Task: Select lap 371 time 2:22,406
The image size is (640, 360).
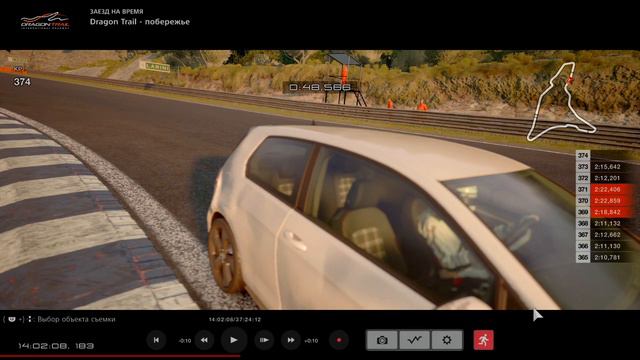Action: coord(606,189)
